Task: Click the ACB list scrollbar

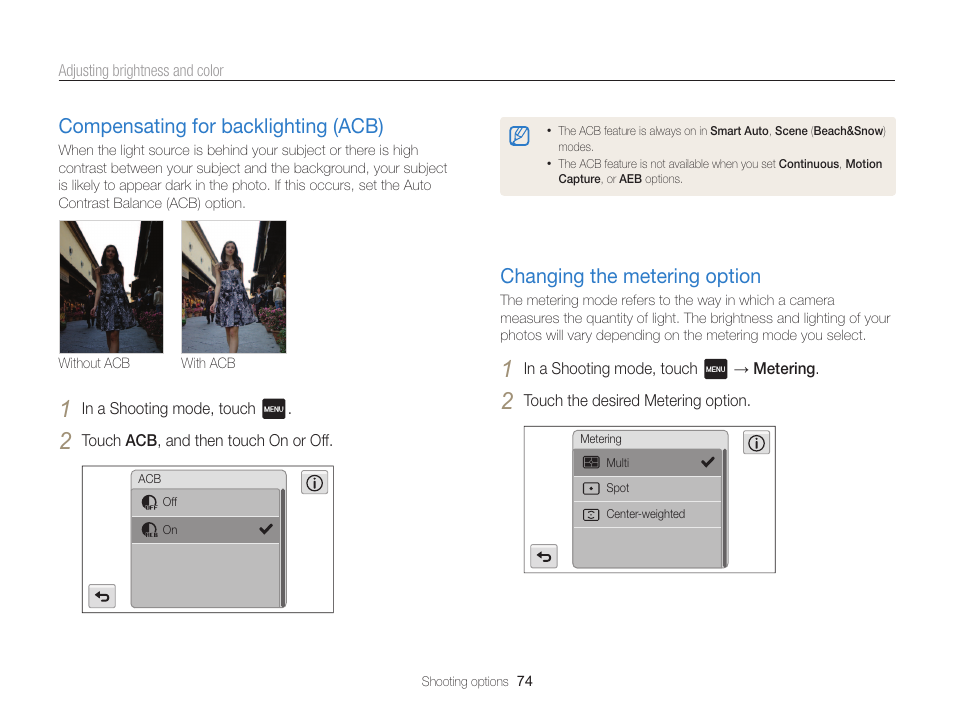Action: coord(283,548)
